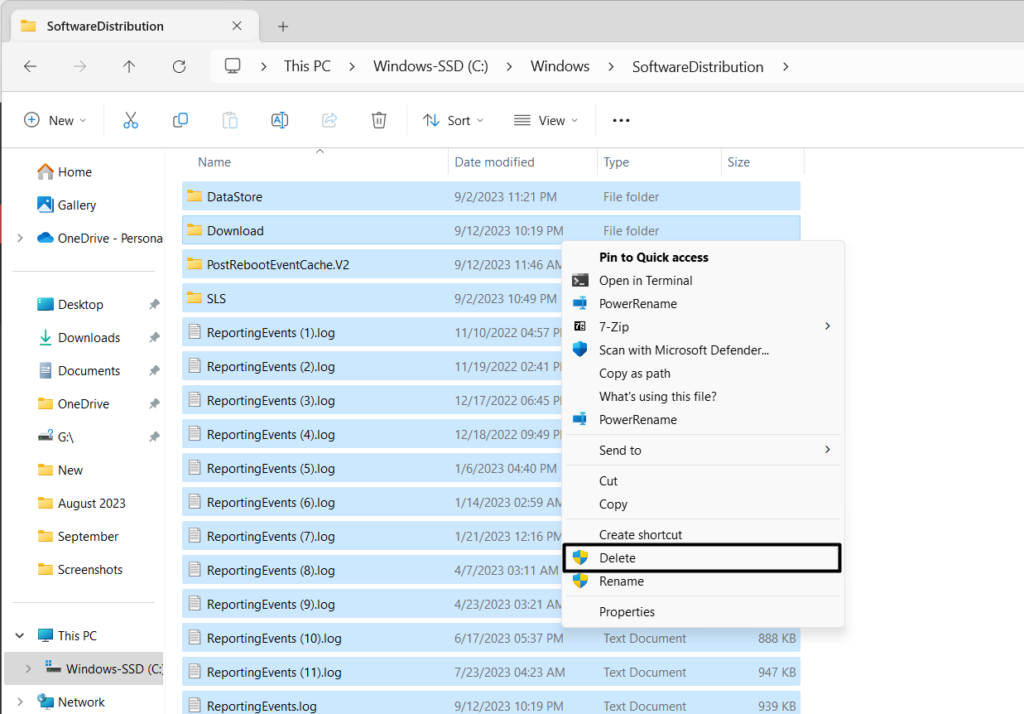Choose Delete from the context menu
This screenshot has height=714, width=1024.
point(617,558)
